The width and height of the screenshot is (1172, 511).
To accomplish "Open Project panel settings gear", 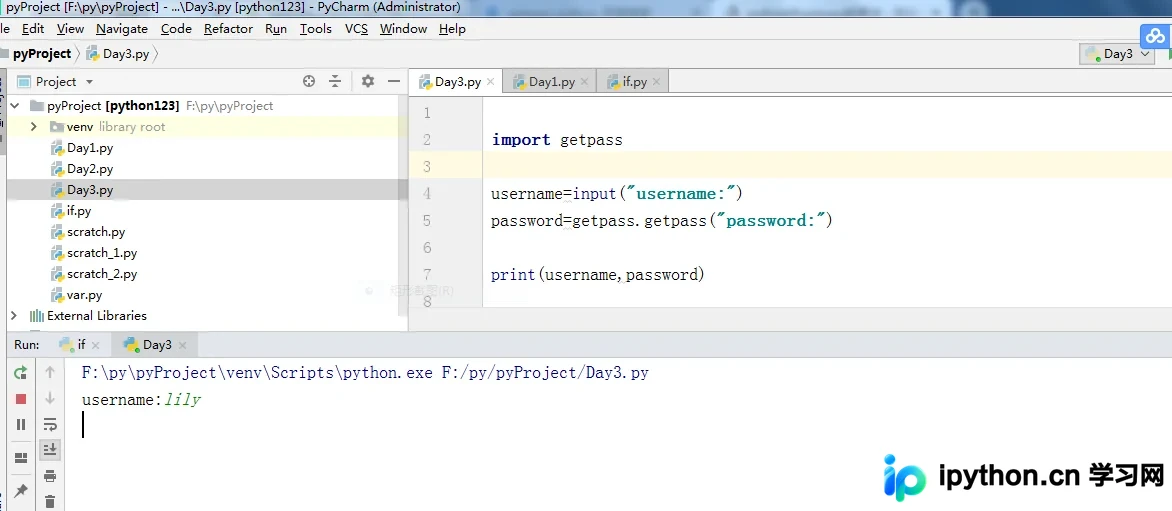I will pos(368,81).
